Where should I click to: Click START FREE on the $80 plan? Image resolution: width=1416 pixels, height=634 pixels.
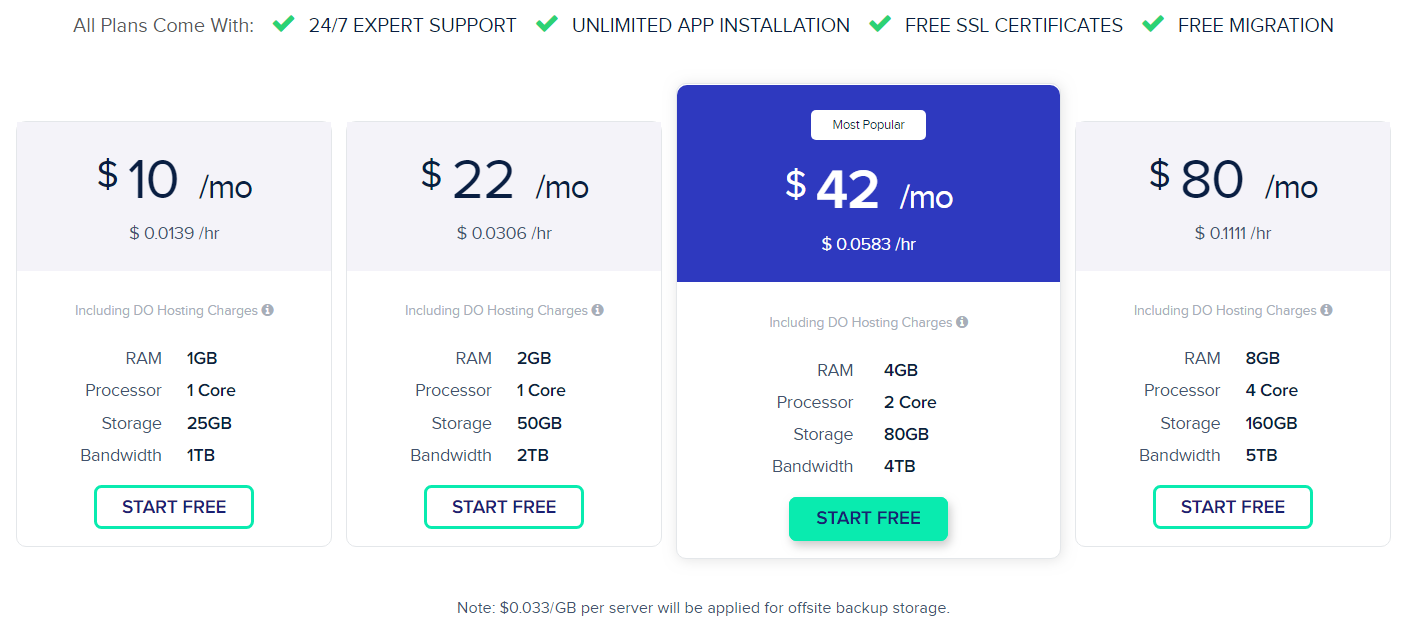coord(1232,507)
